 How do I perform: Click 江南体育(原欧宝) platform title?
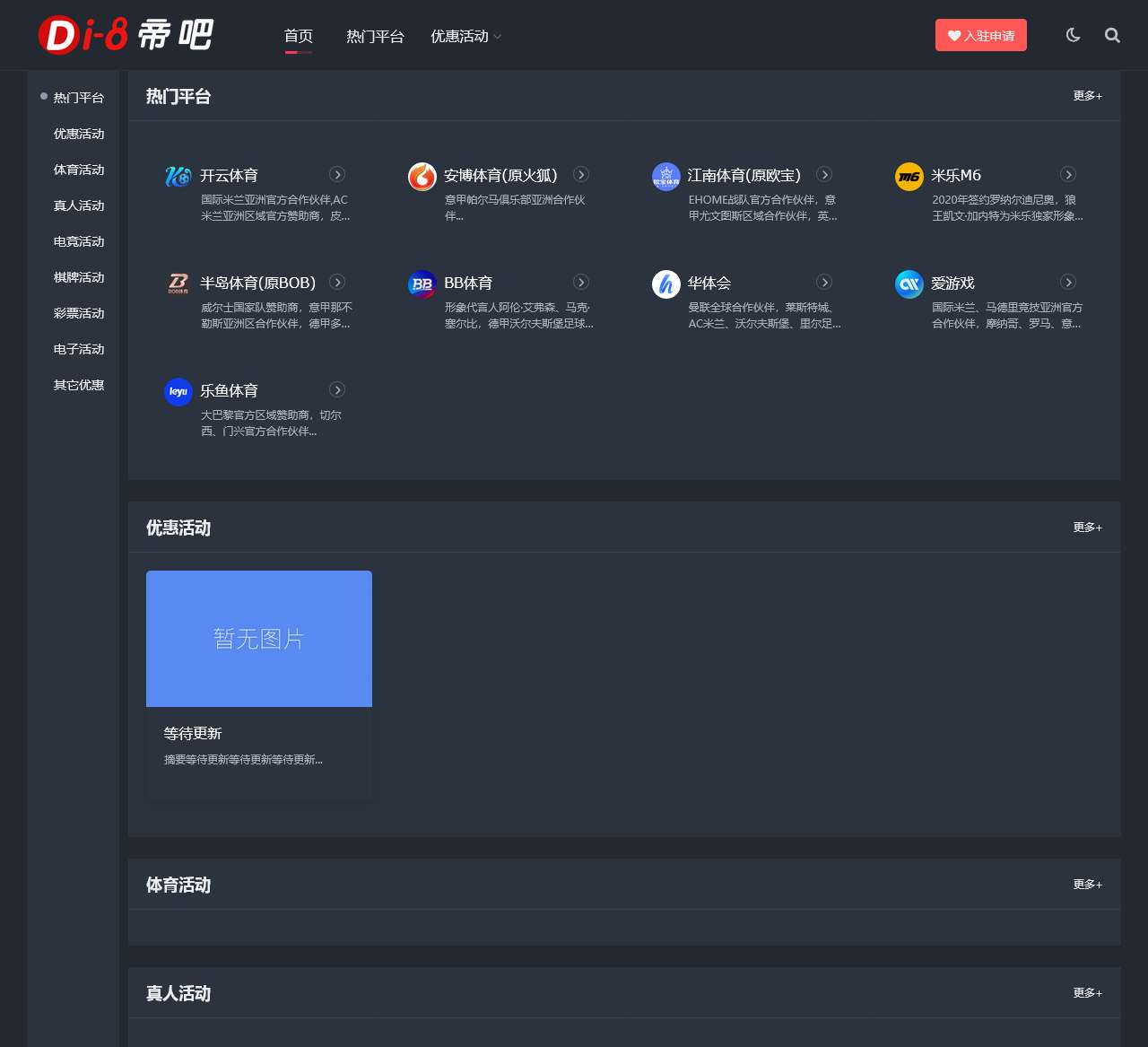point(744,175)
